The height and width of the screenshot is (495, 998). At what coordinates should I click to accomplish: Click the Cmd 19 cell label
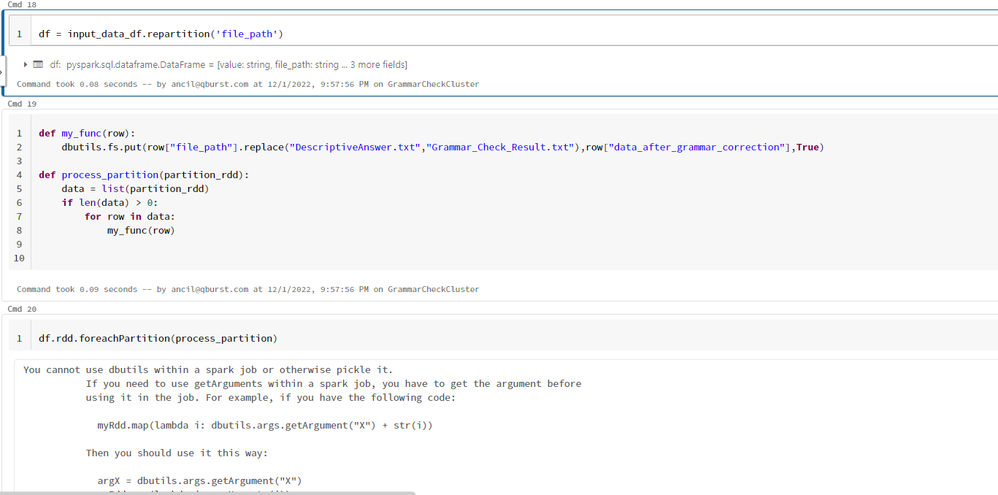pyautogui.click(x=22, y=104)
